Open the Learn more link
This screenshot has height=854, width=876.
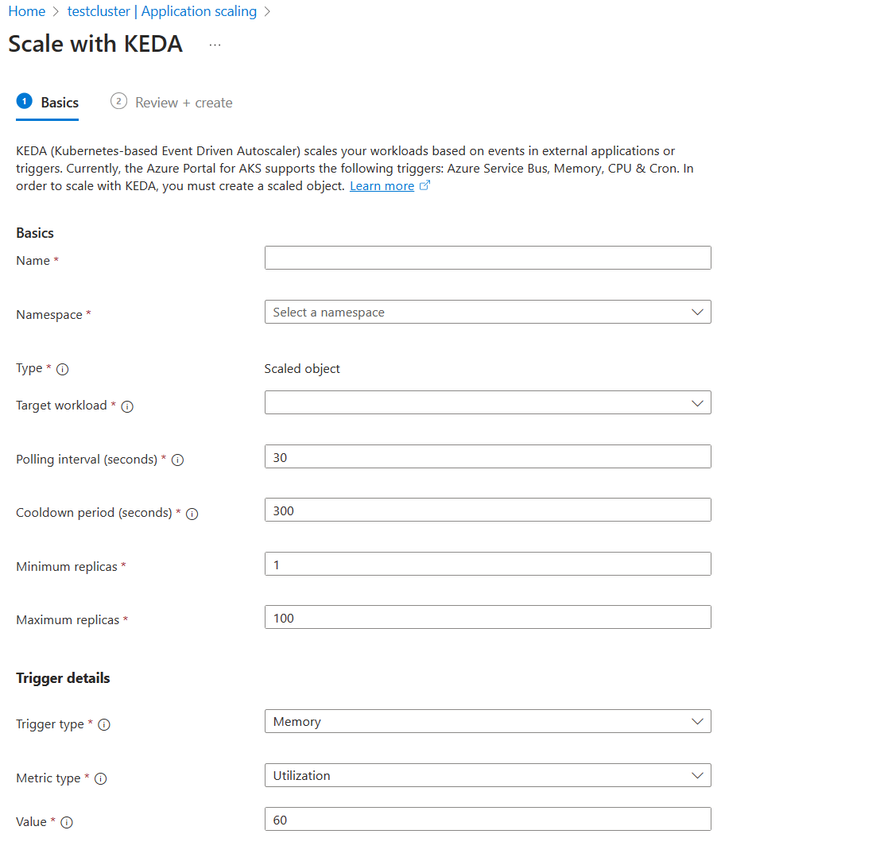pos(382,186)
